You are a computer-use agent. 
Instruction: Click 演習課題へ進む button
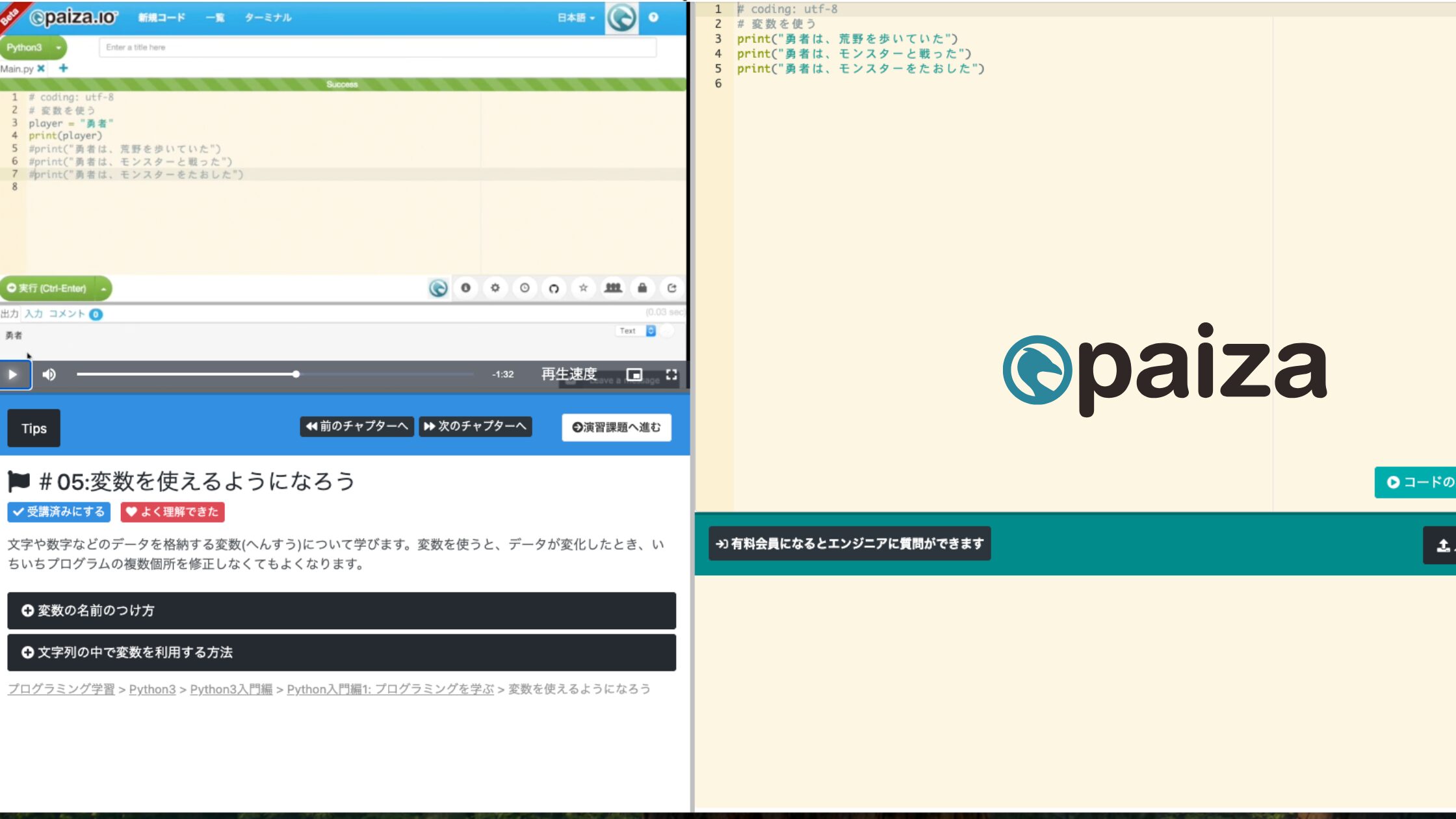click(616, 427)
